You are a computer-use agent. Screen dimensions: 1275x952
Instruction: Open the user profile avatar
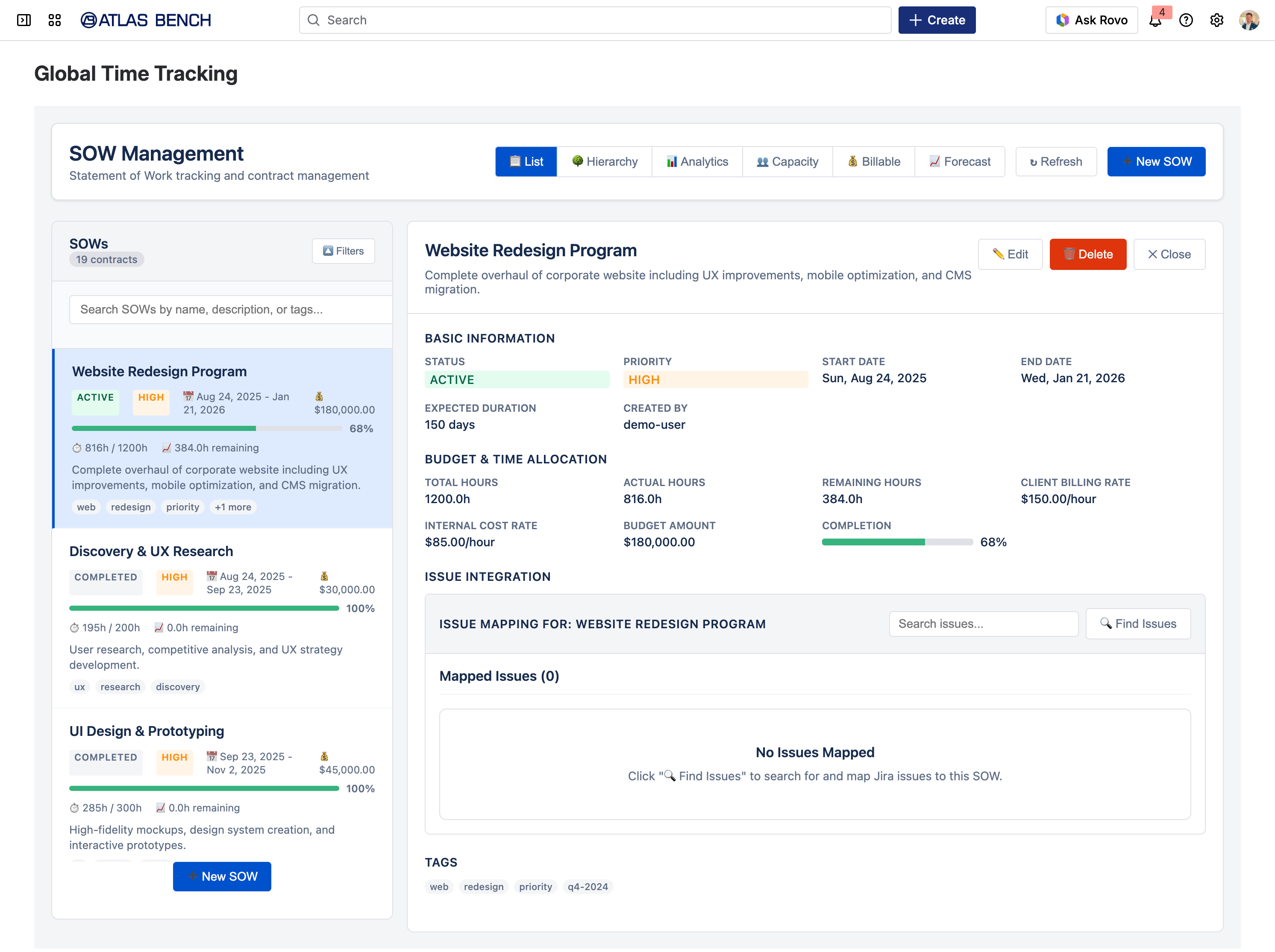1249,20
